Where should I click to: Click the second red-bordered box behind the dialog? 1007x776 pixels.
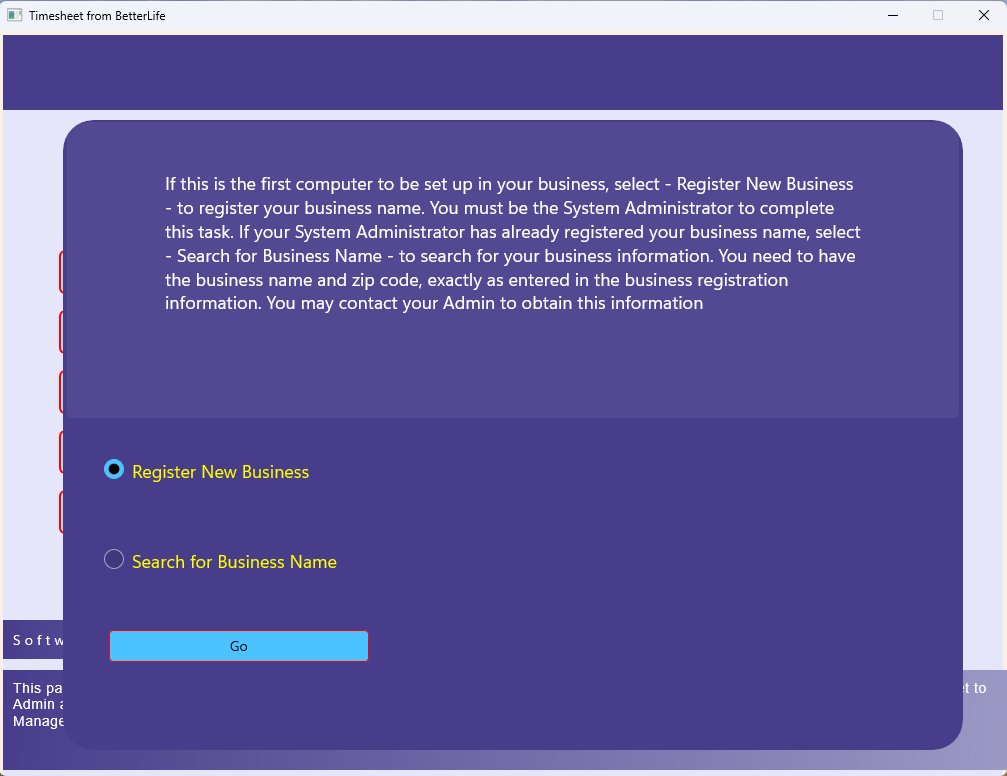pos(61,332)
